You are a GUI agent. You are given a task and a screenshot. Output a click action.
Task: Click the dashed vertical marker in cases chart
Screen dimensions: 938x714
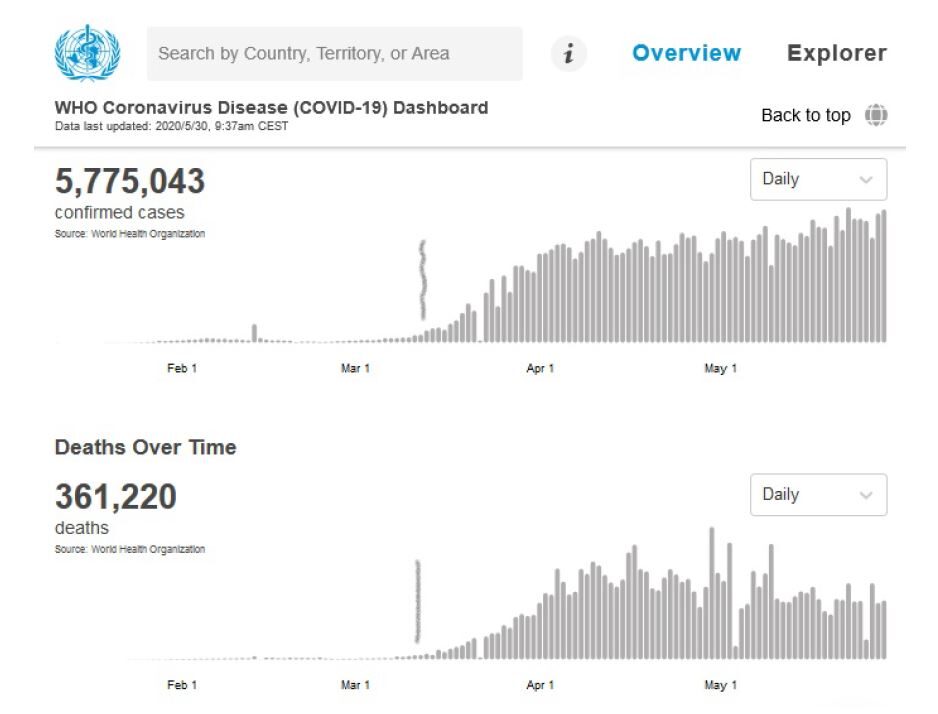pos(423,280)
